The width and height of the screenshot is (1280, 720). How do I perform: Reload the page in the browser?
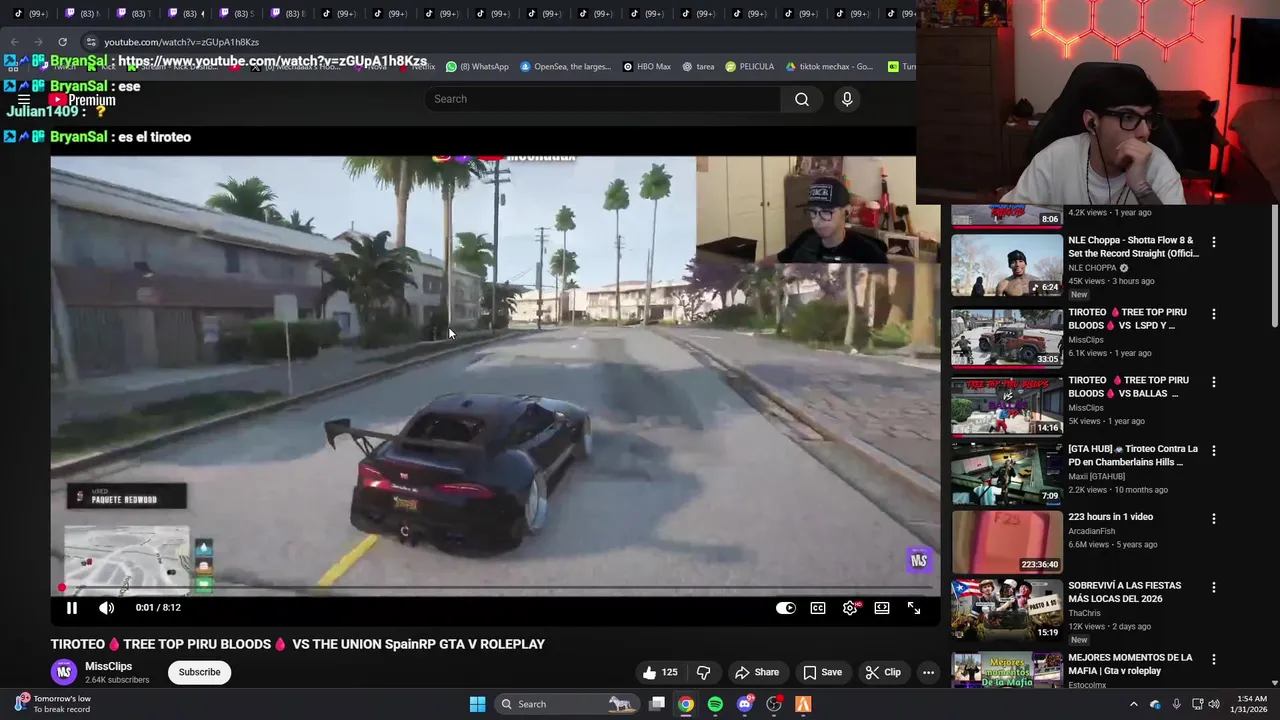click(62, 42)
